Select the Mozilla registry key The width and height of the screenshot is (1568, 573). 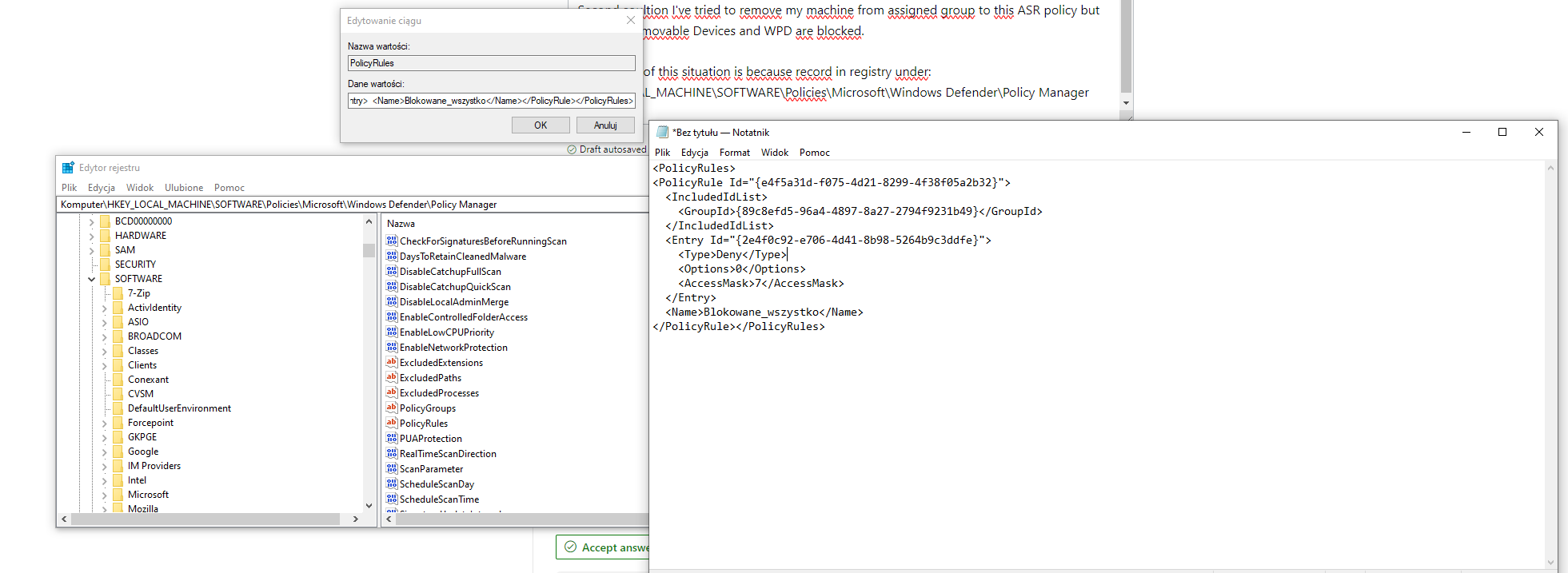tap(143, 508)
